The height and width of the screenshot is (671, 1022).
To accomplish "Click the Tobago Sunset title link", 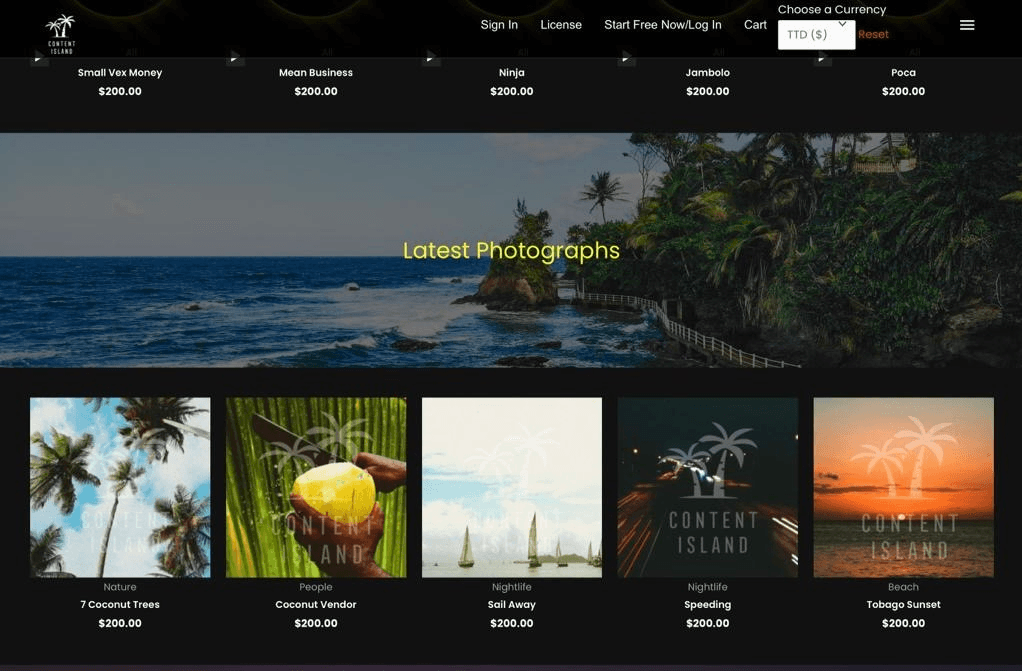I will tap(903, 605).
